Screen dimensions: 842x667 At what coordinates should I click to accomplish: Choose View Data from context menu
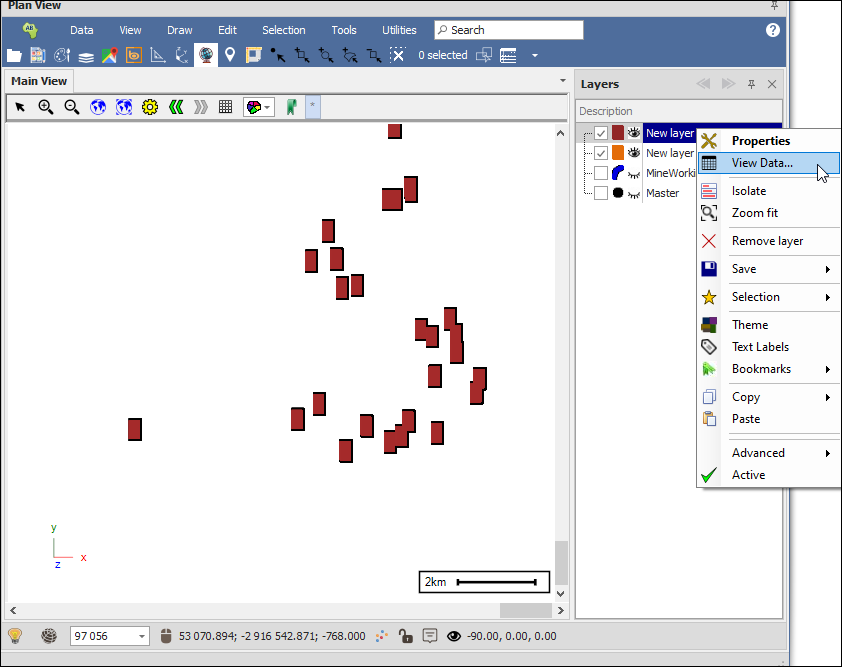tap(762, 163)
